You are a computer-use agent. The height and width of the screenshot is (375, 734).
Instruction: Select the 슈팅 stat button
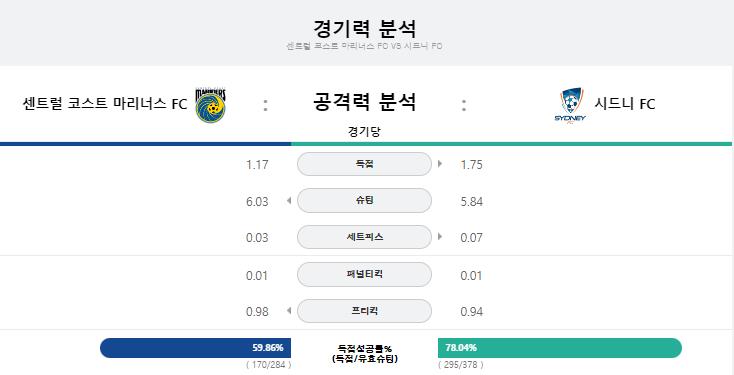(364, 200)
